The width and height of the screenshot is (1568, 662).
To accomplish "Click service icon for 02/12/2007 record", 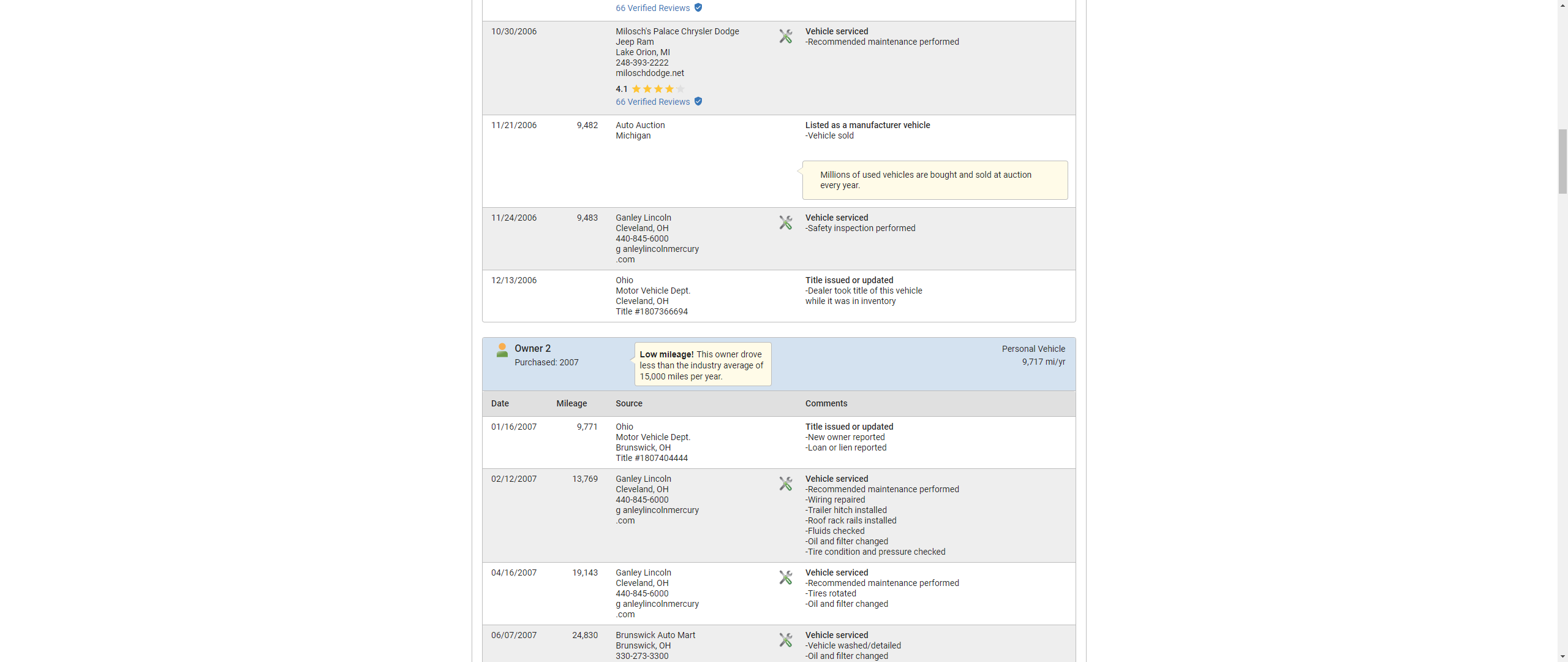I will [x=785, y=484].
